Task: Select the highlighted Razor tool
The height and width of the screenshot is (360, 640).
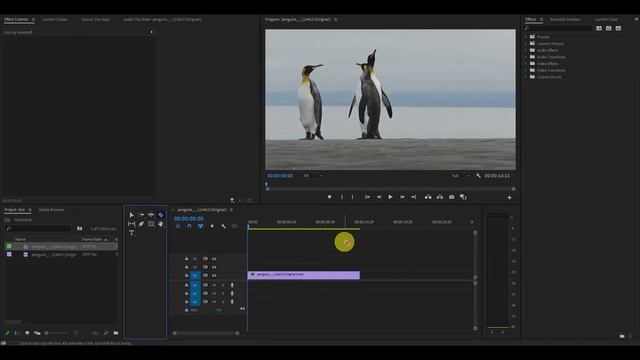Action: pos(161,215)
